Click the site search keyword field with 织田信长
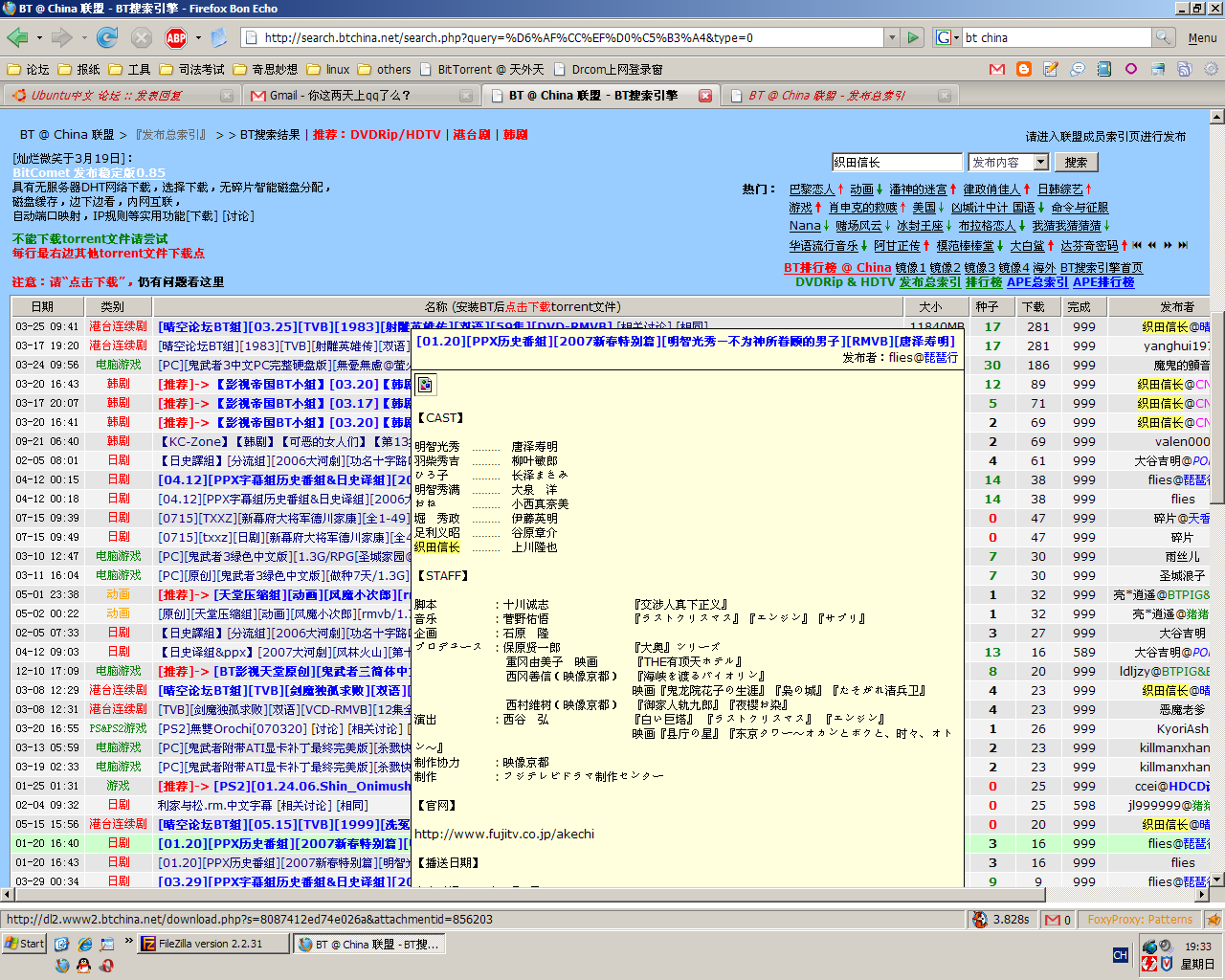1225x980 pixels. pyautogui.click(x=897, y=162)
